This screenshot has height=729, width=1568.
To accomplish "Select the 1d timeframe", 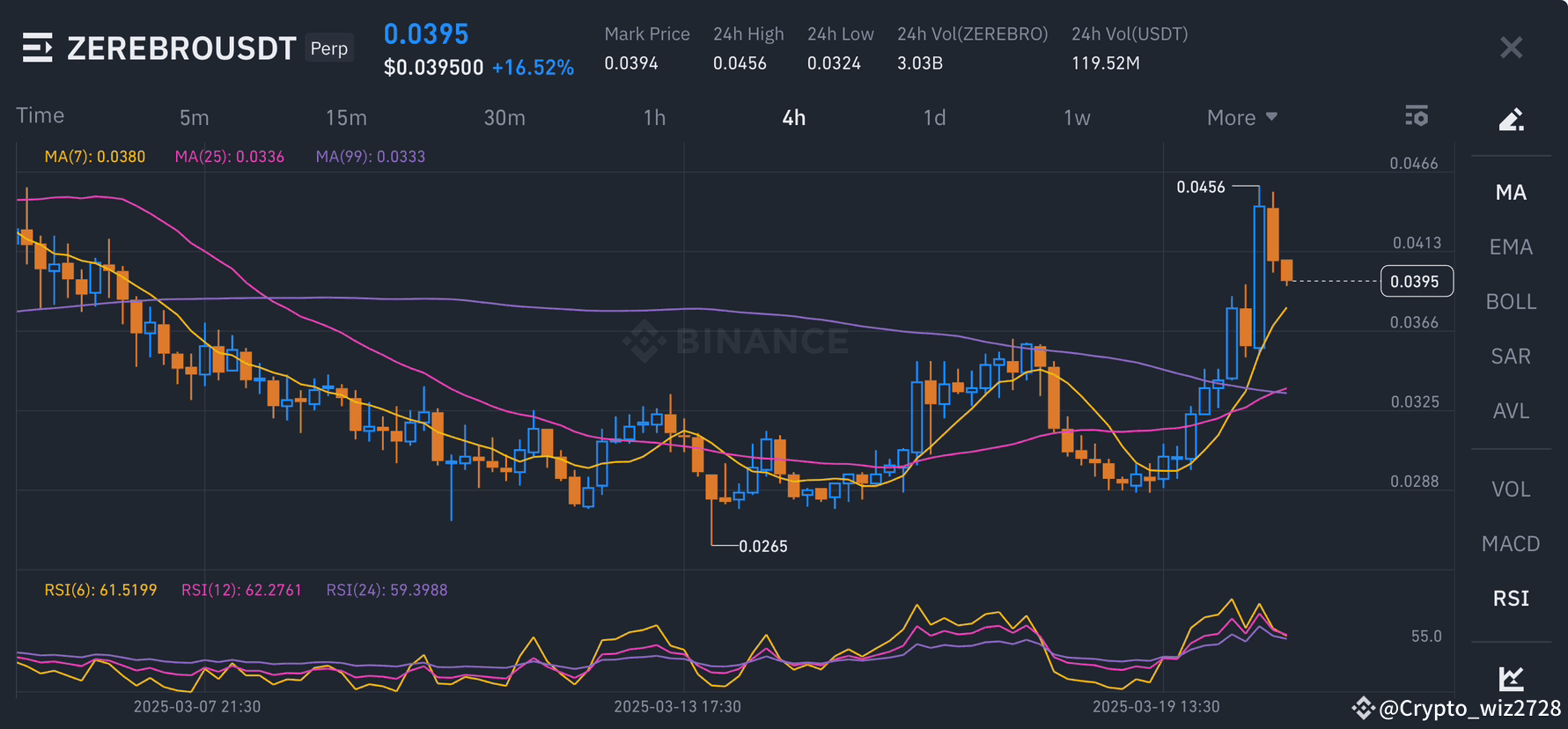I will click(934, 118).
